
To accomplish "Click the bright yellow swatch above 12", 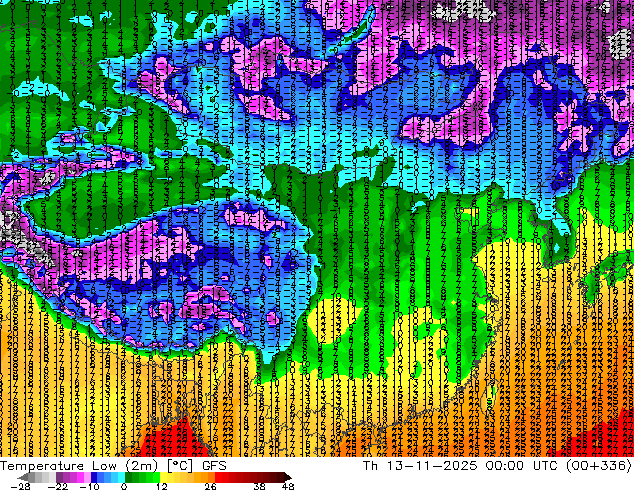I will click(x=163, y=477).
